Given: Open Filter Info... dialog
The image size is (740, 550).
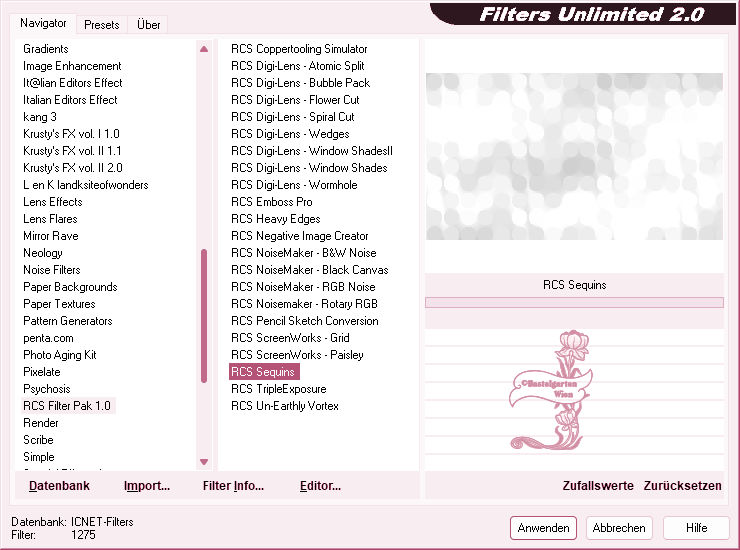Looking at the screenshot, I should pyautogui.click(x=233, y=486).
